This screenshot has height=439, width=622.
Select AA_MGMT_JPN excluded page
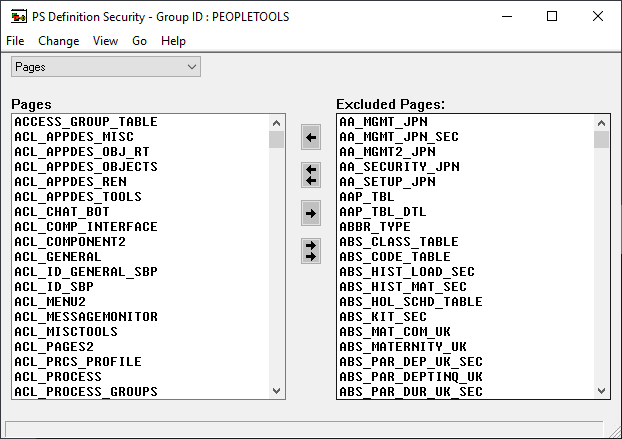(x=466, y=122)
